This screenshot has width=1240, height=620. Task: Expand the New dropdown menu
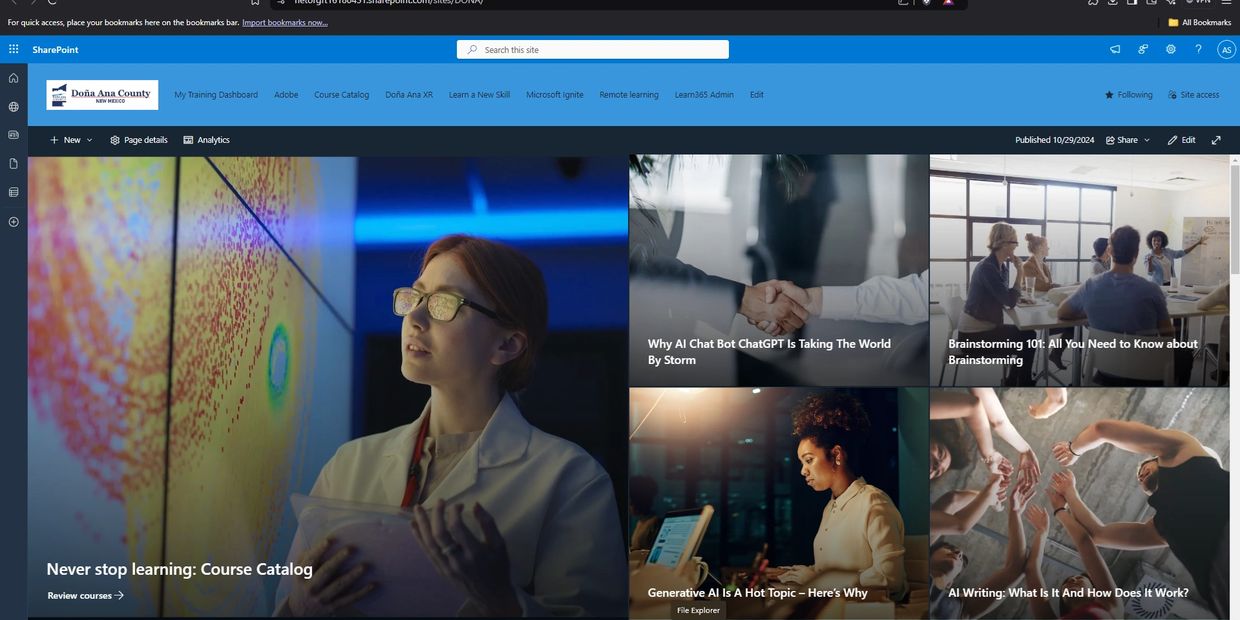71,140
